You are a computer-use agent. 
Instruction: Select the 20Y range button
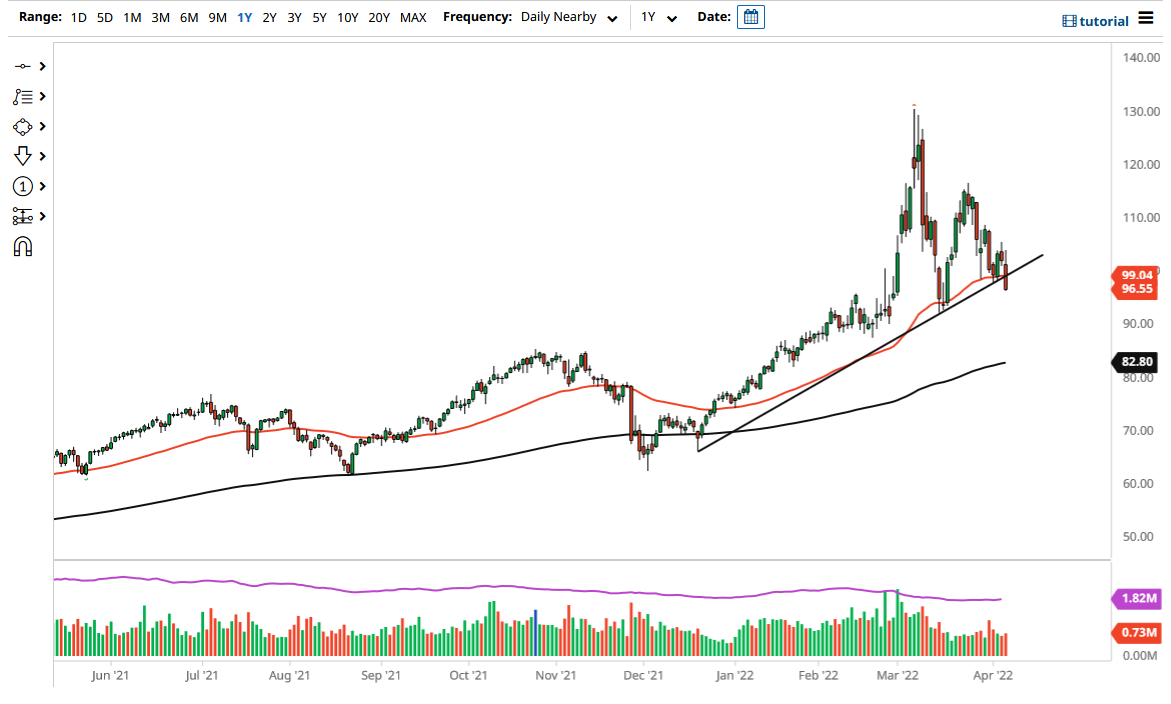(379, 17)
